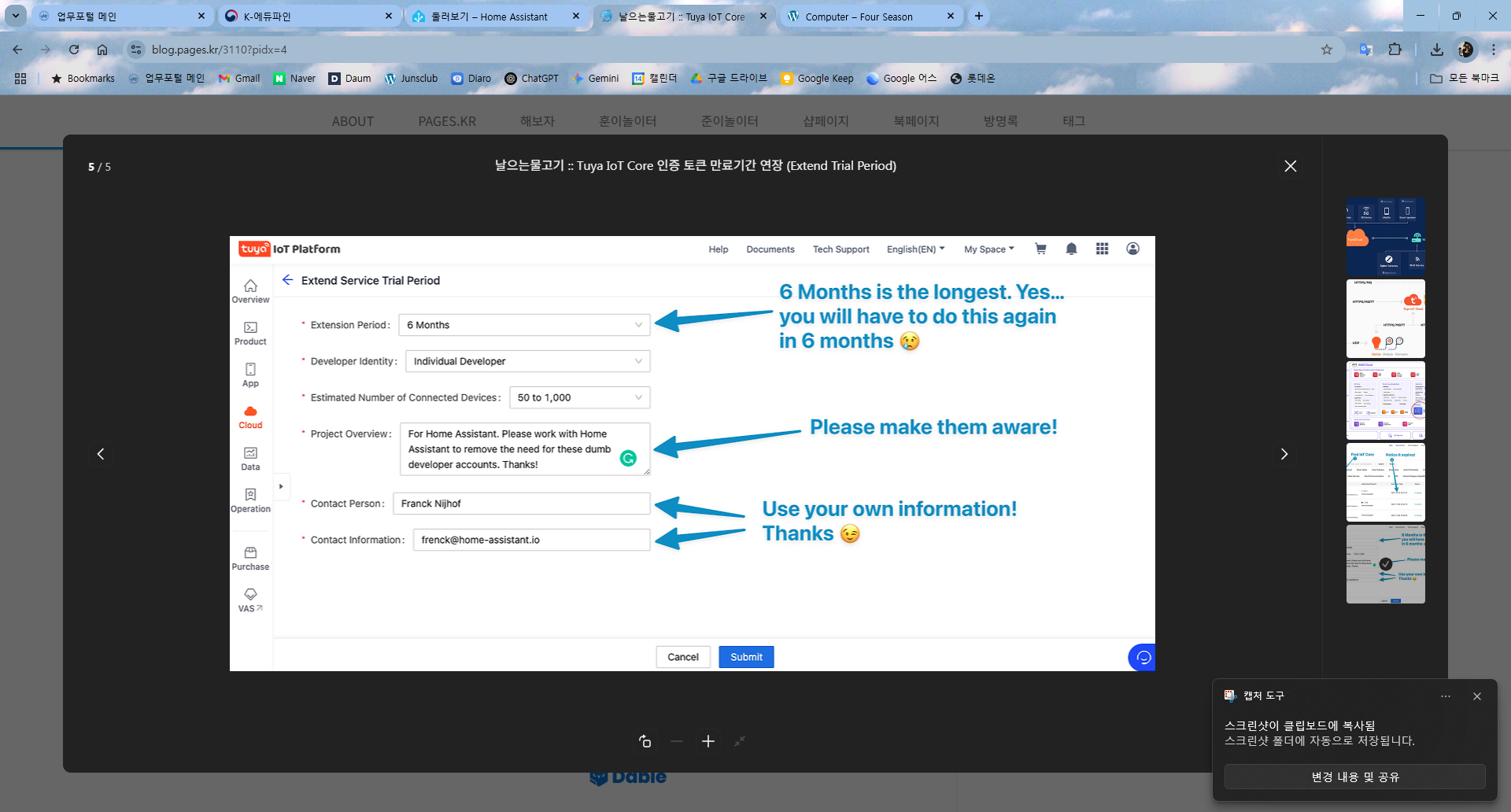Bookmark this page with the star icon
Screen dimensions: 1511x812
pyautogui.click(x=1327, y=50)
